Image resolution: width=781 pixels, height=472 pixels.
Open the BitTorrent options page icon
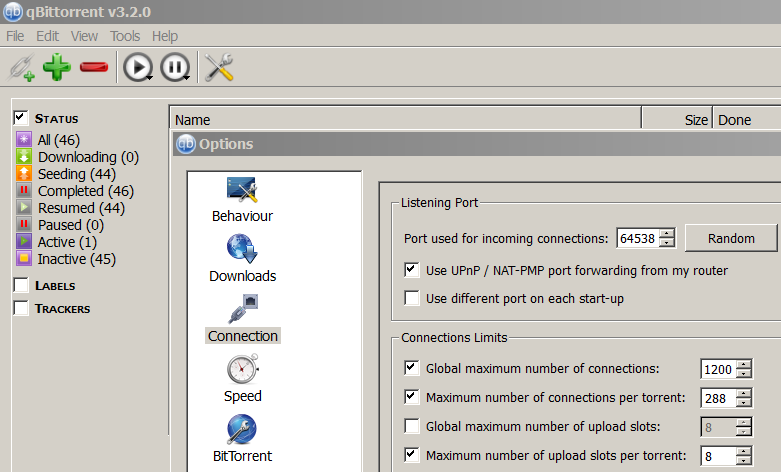click(x=242, y=429)
